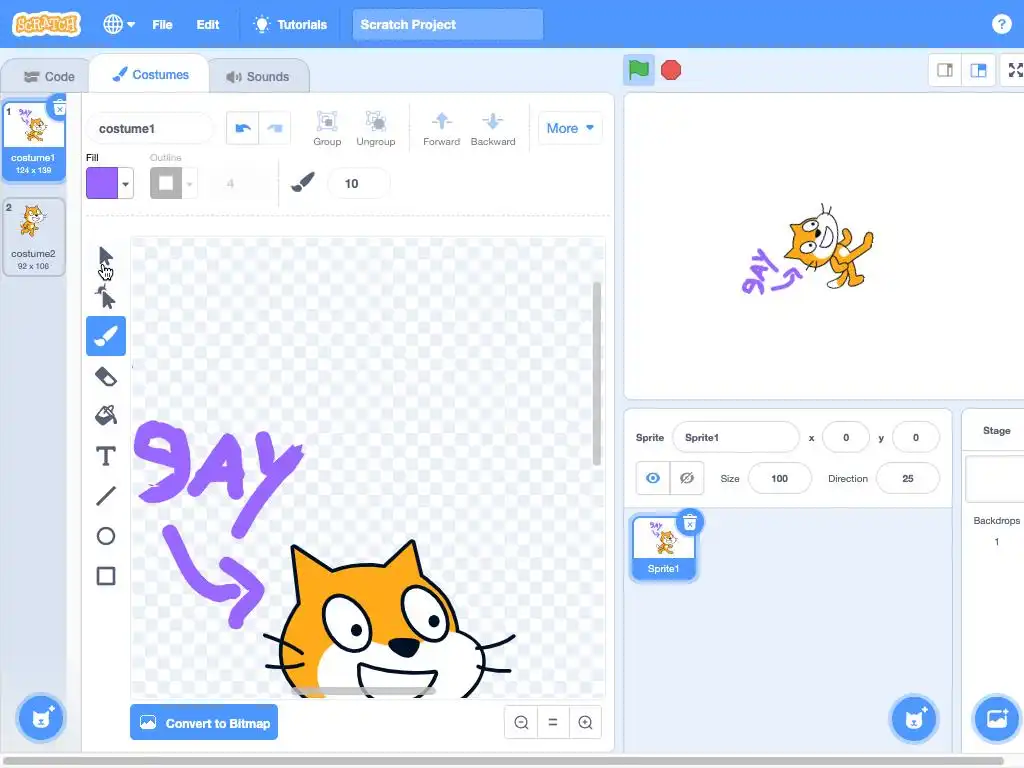Screen dimensions: 1024x768
Task: Select the Eraser tool
Action: 106,376
